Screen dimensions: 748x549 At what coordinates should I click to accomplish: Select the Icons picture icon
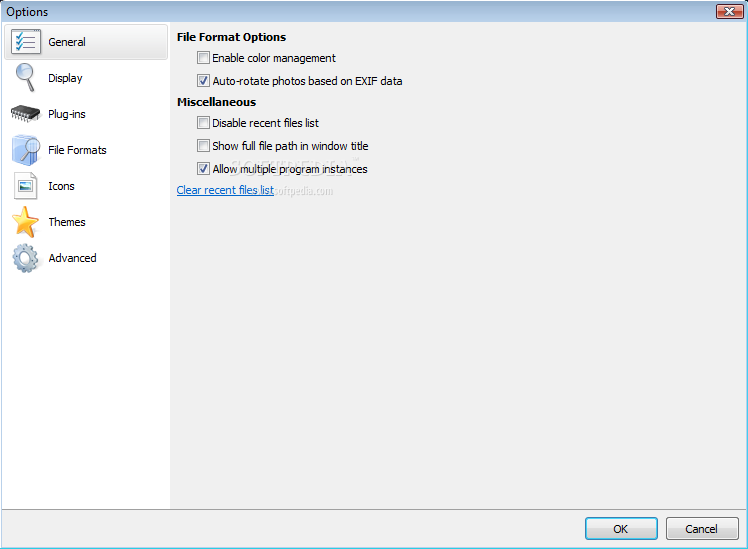pyautogui.click(x=25, y=186)
